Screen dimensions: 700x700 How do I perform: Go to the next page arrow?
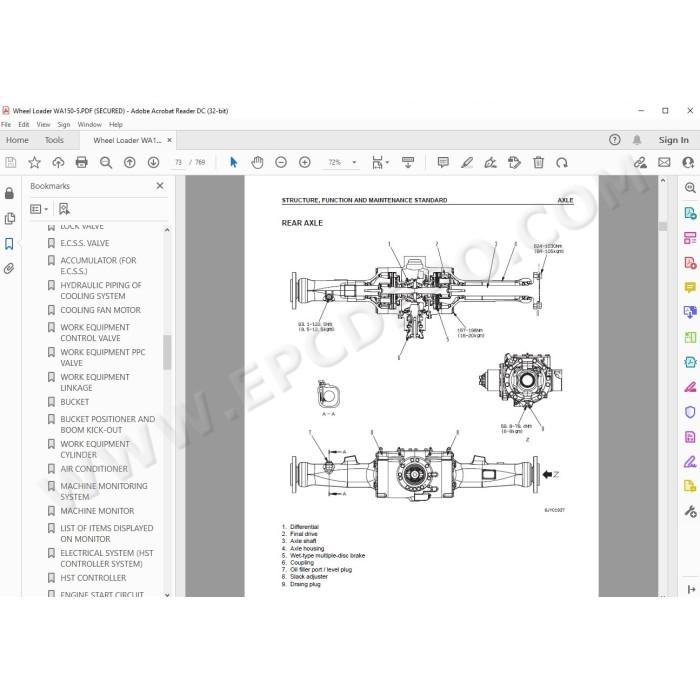coord(153,162)
